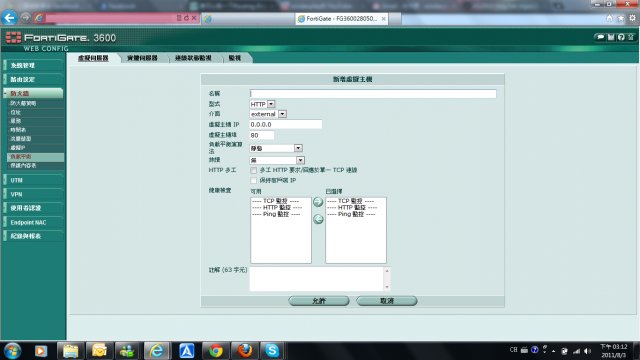The width and height of the screenshot is (640, 360).
Task: Click the virtual server port field 80
Action: tap(262, 135)
